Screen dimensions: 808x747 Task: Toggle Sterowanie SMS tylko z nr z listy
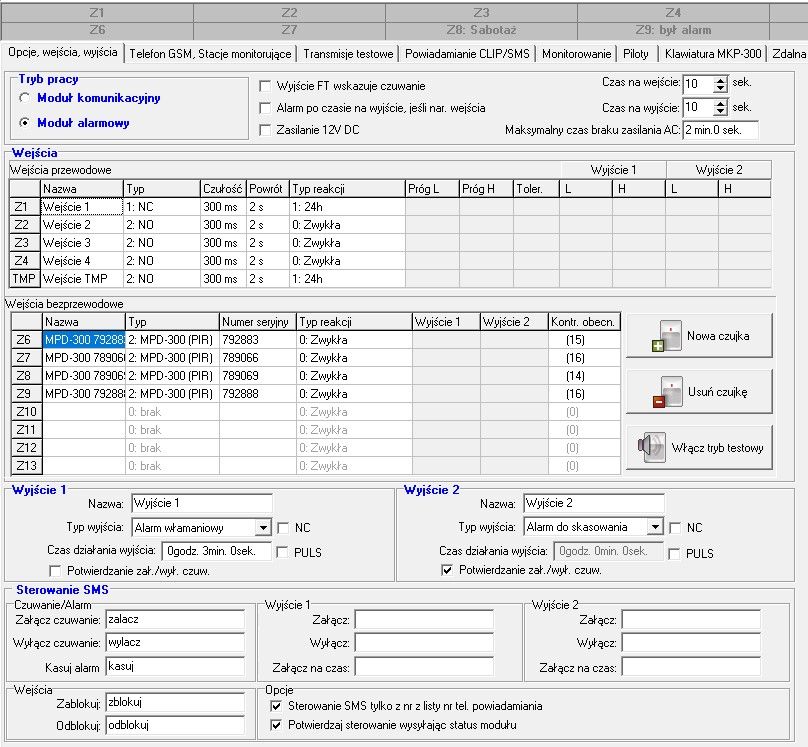click(x=276, y=706)
